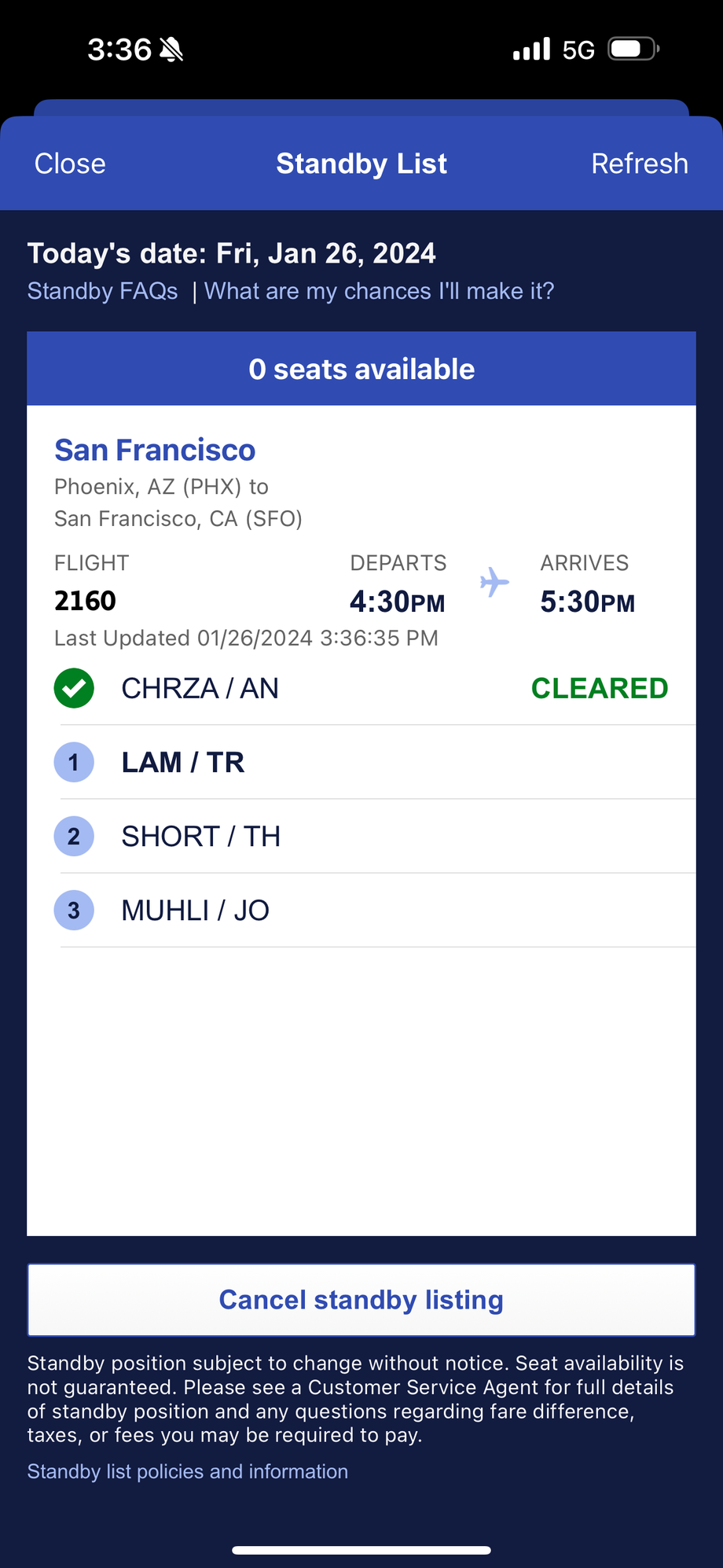Tap Cancel standby listing button
723x1568 pixels.
tap(361, 1300)
